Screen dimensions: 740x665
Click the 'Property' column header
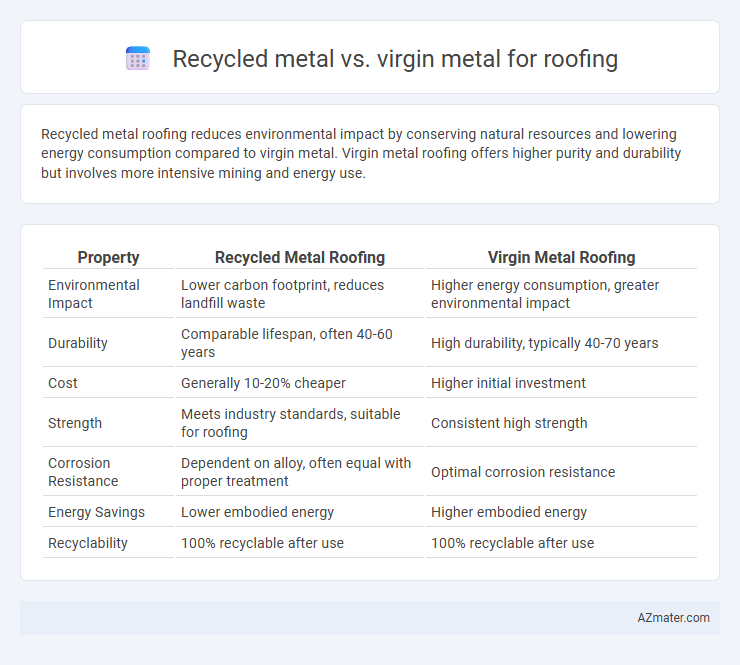click(108, 257)
